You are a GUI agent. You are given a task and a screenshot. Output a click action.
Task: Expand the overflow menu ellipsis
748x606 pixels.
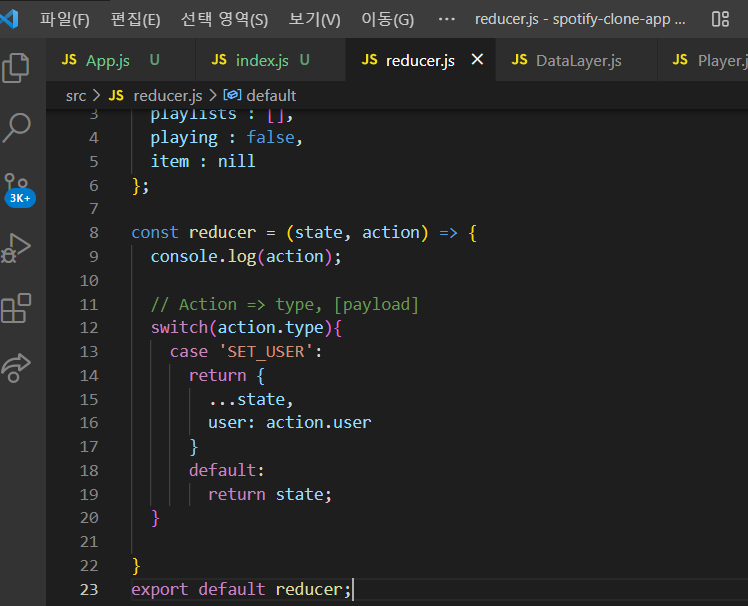click(447, 20)
